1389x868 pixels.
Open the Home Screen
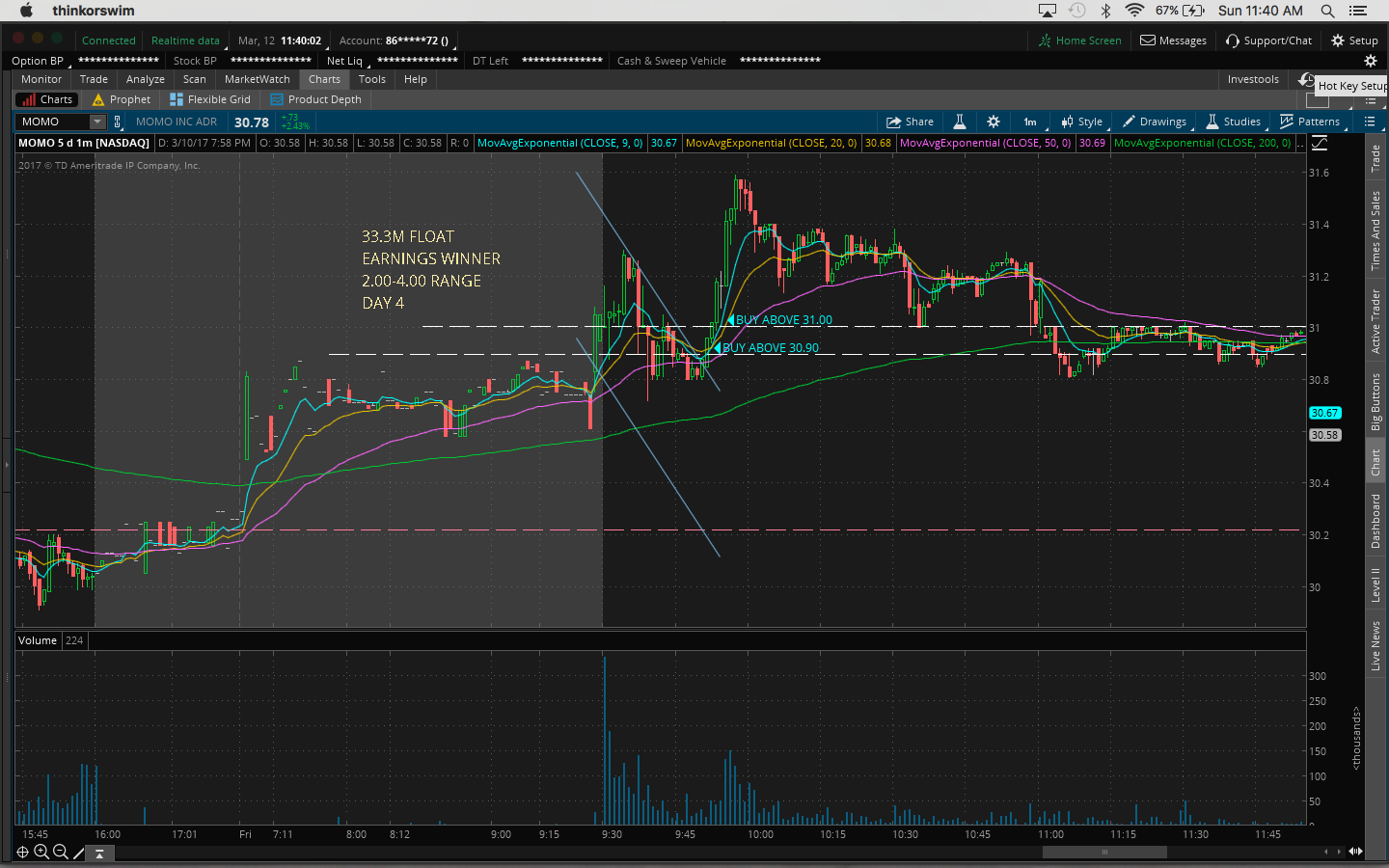coord(1079,41)
